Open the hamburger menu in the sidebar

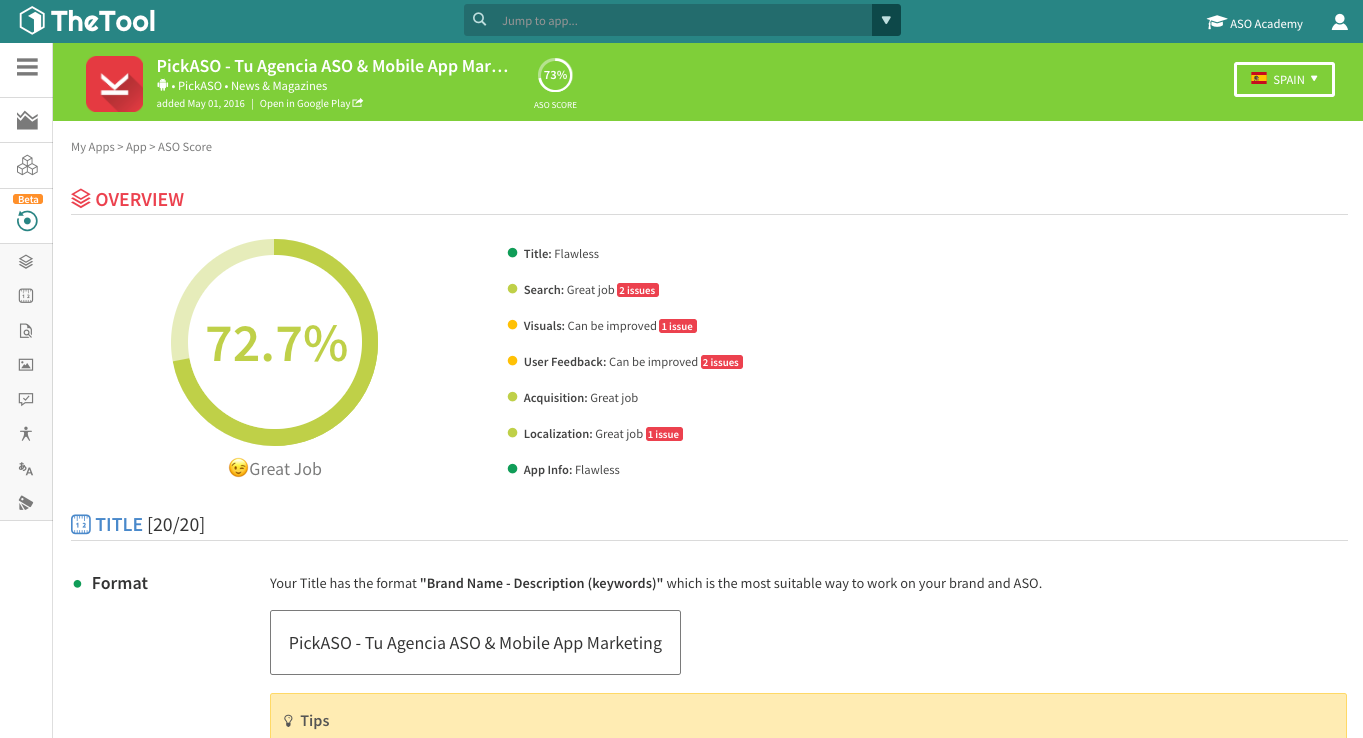[x=27, y=67]
